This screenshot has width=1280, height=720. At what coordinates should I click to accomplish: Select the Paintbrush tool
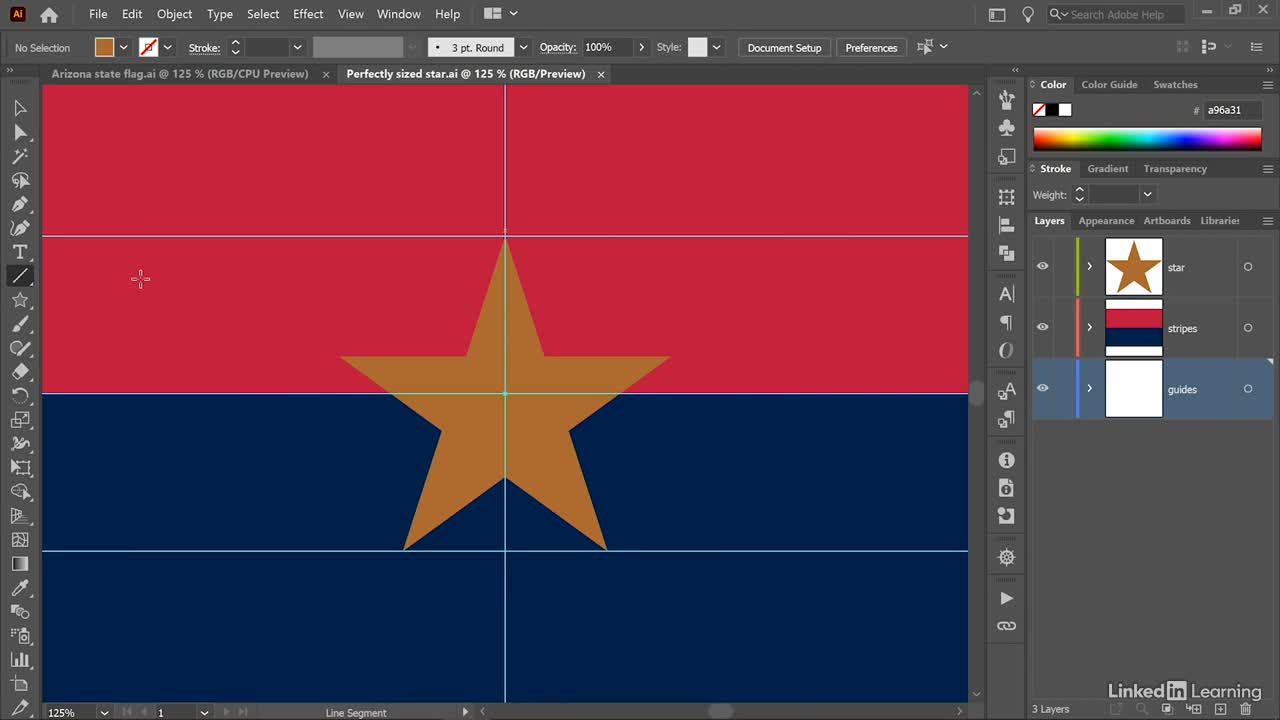click(20, 324)
